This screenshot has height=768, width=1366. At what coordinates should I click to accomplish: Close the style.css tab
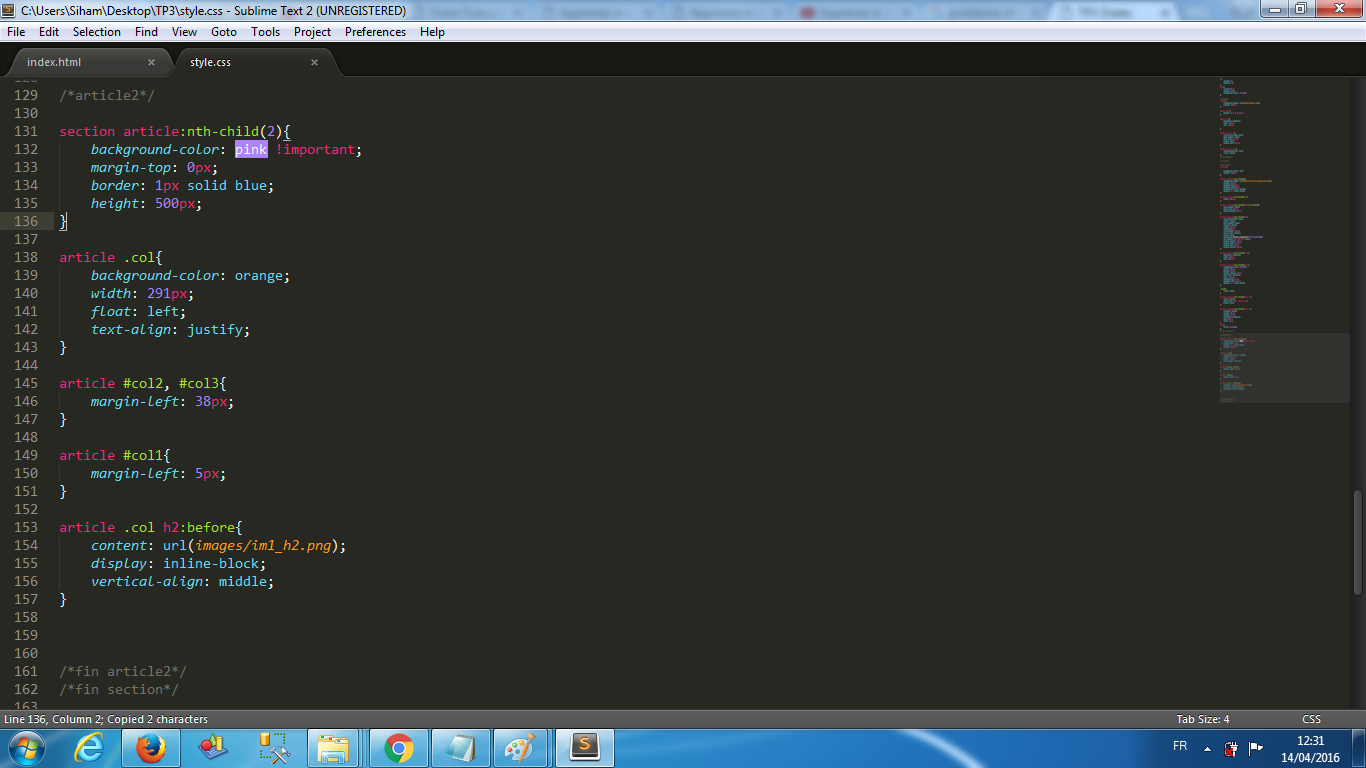click(314, 61)
